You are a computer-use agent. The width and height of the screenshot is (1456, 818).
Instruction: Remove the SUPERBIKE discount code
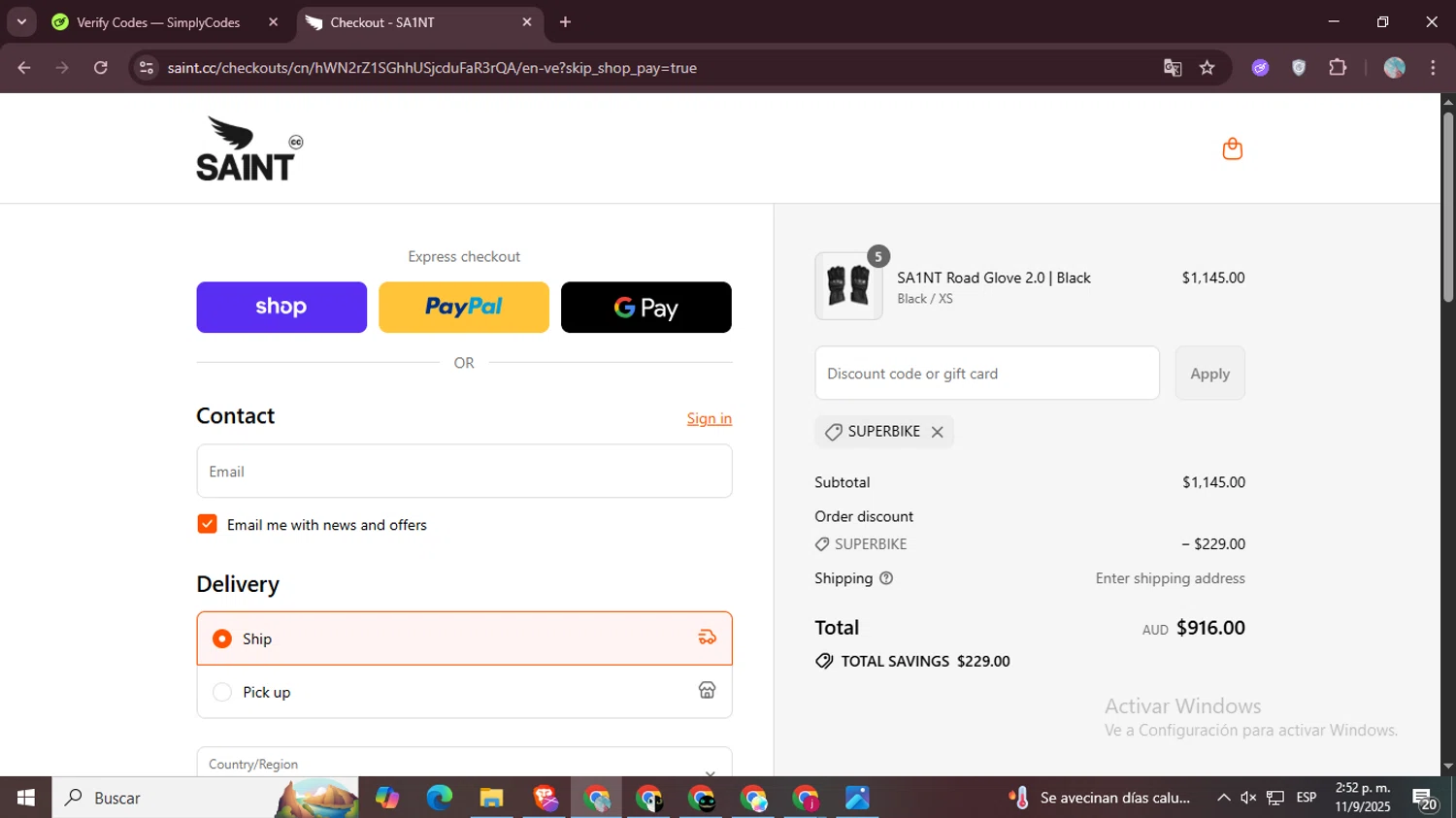pyautogui.click(x=938, y=432)
